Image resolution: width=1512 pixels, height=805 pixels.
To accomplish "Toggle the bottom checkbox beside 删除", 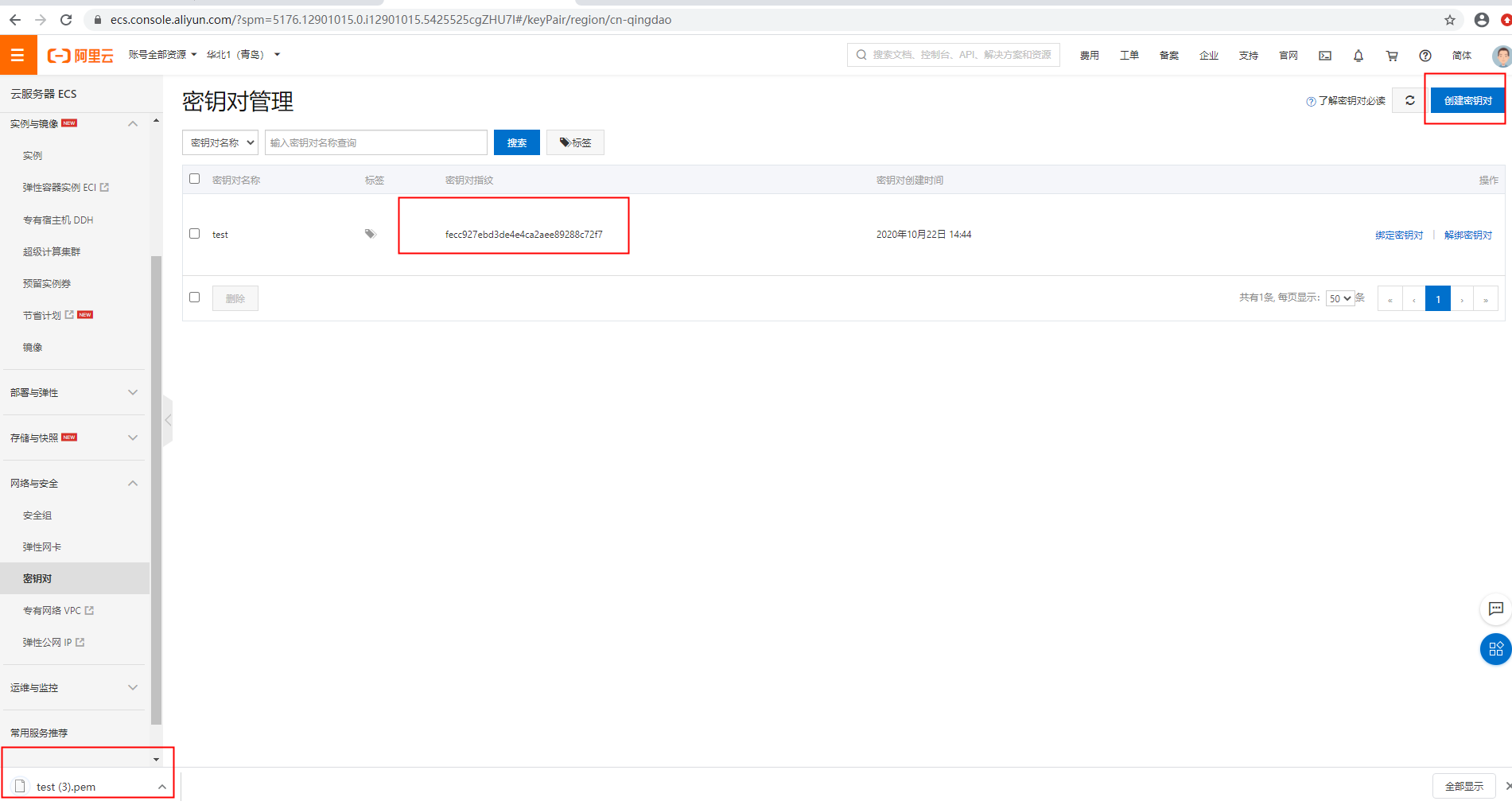I will [x=194, y=297].
